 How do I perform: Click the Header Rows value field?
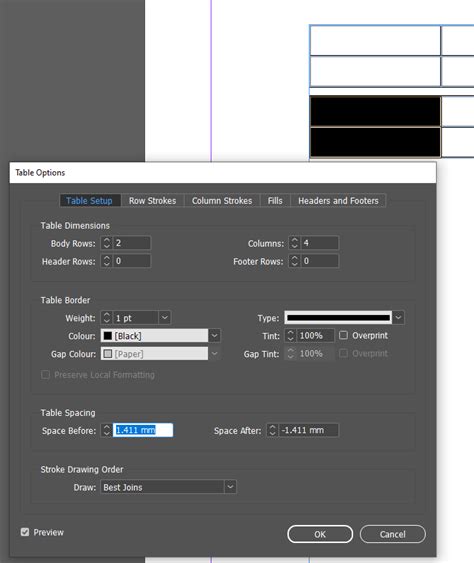[x=132, y=261]
